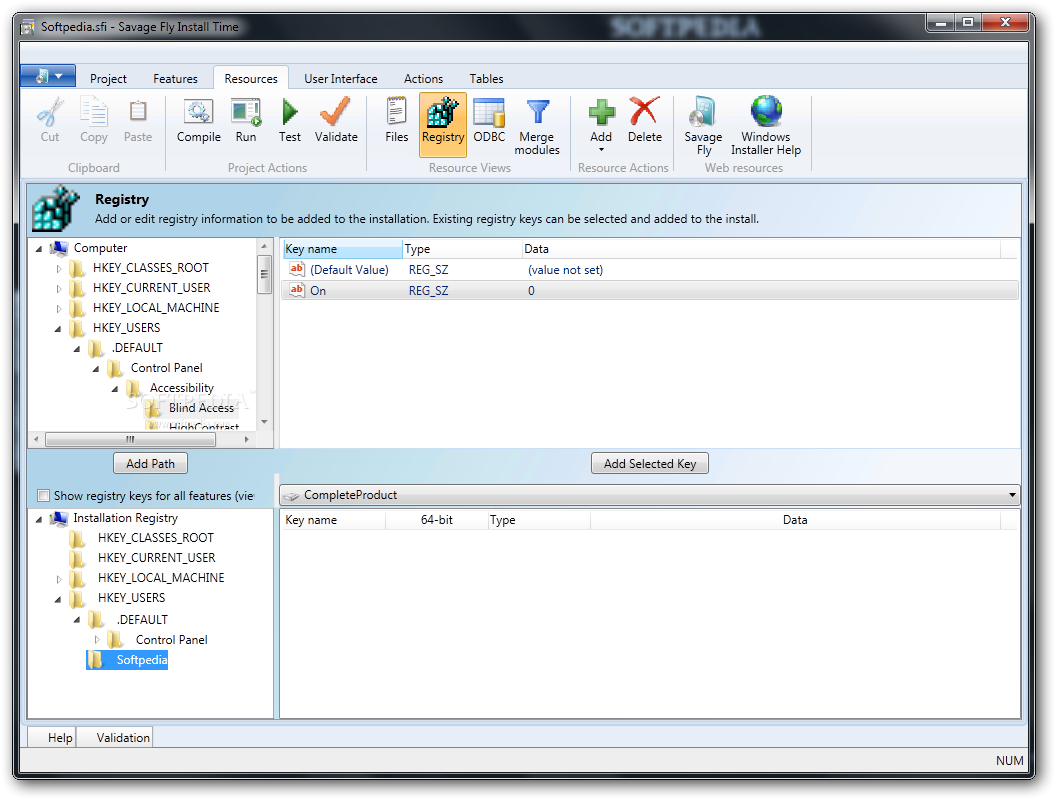Click the 'ab' icon of On value
This screenshot has height=800, width=1056.
point(296,290)
